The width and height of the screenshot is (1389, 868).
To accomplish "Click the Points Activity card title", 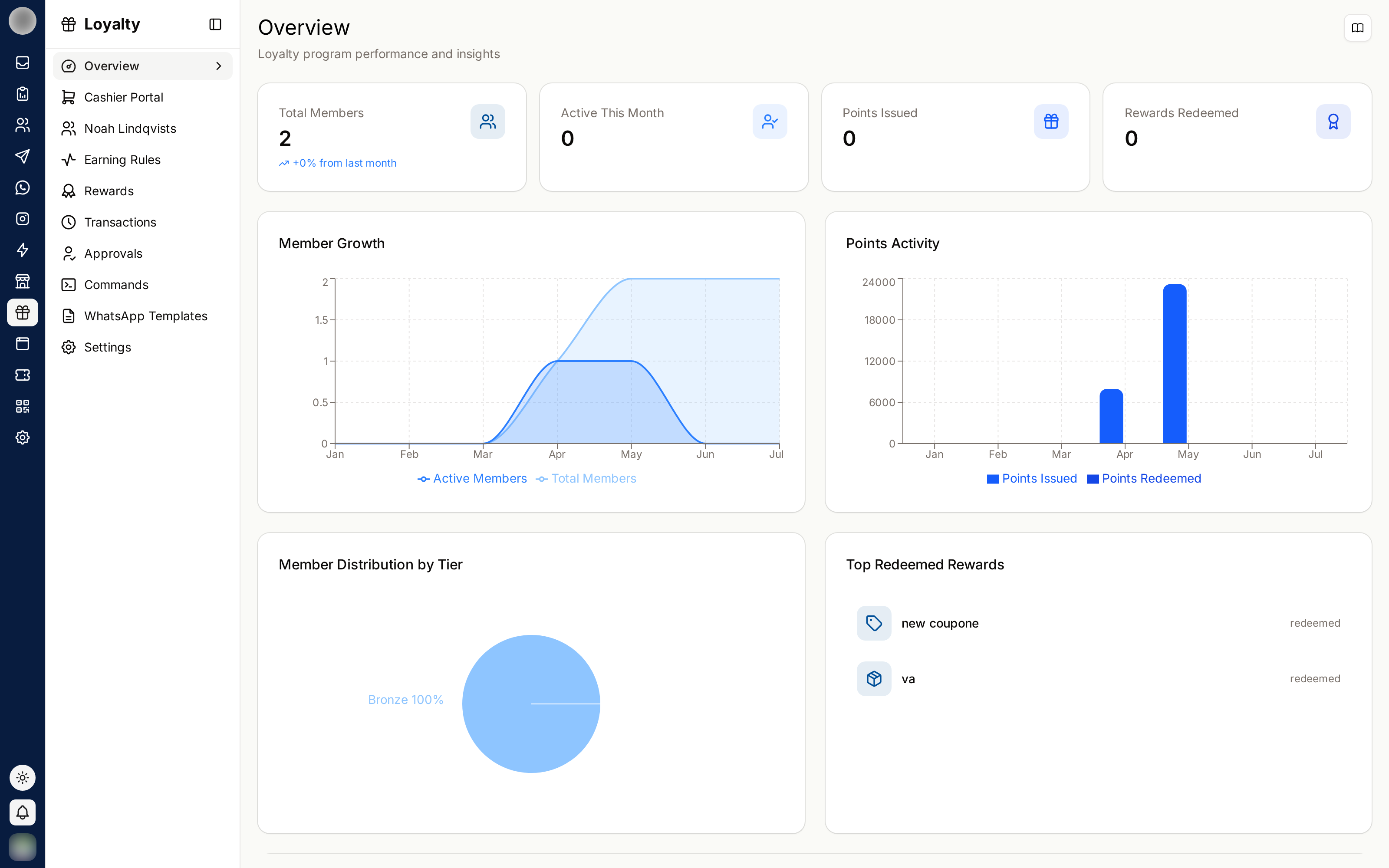I will tap(892, 243).
